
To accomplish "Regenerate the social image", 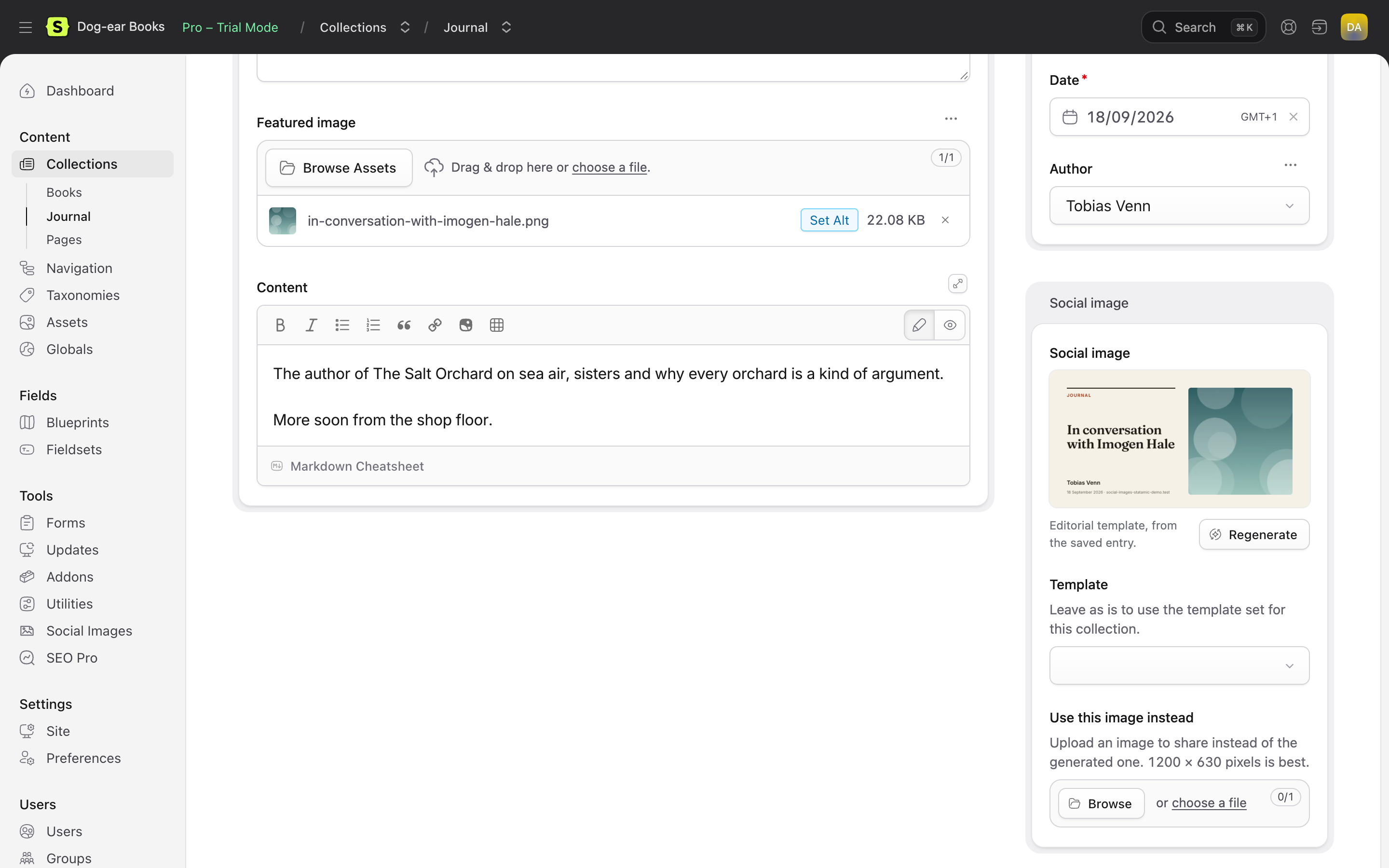I will click(x=1254, y=534).
